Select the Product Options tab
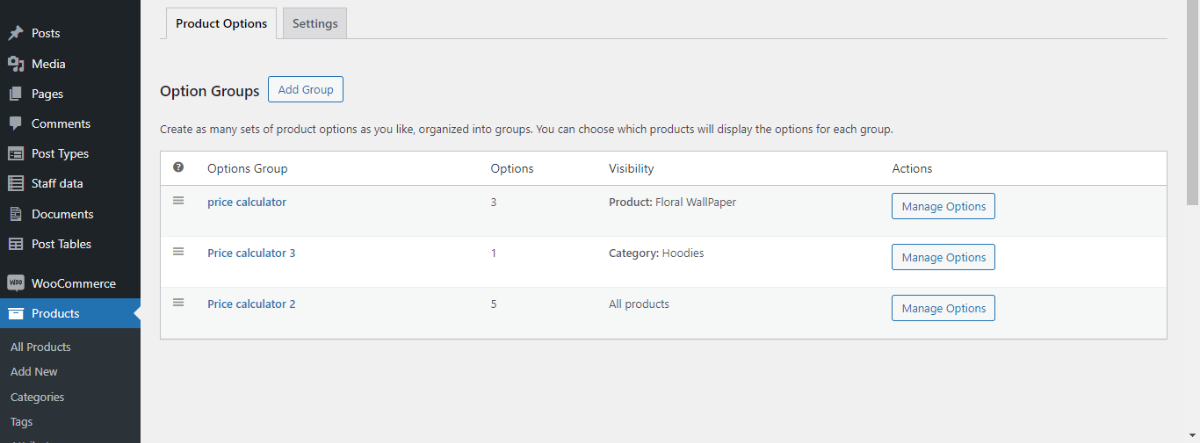The width and height of the screenshot is (1200, 443). coord(221,24)
